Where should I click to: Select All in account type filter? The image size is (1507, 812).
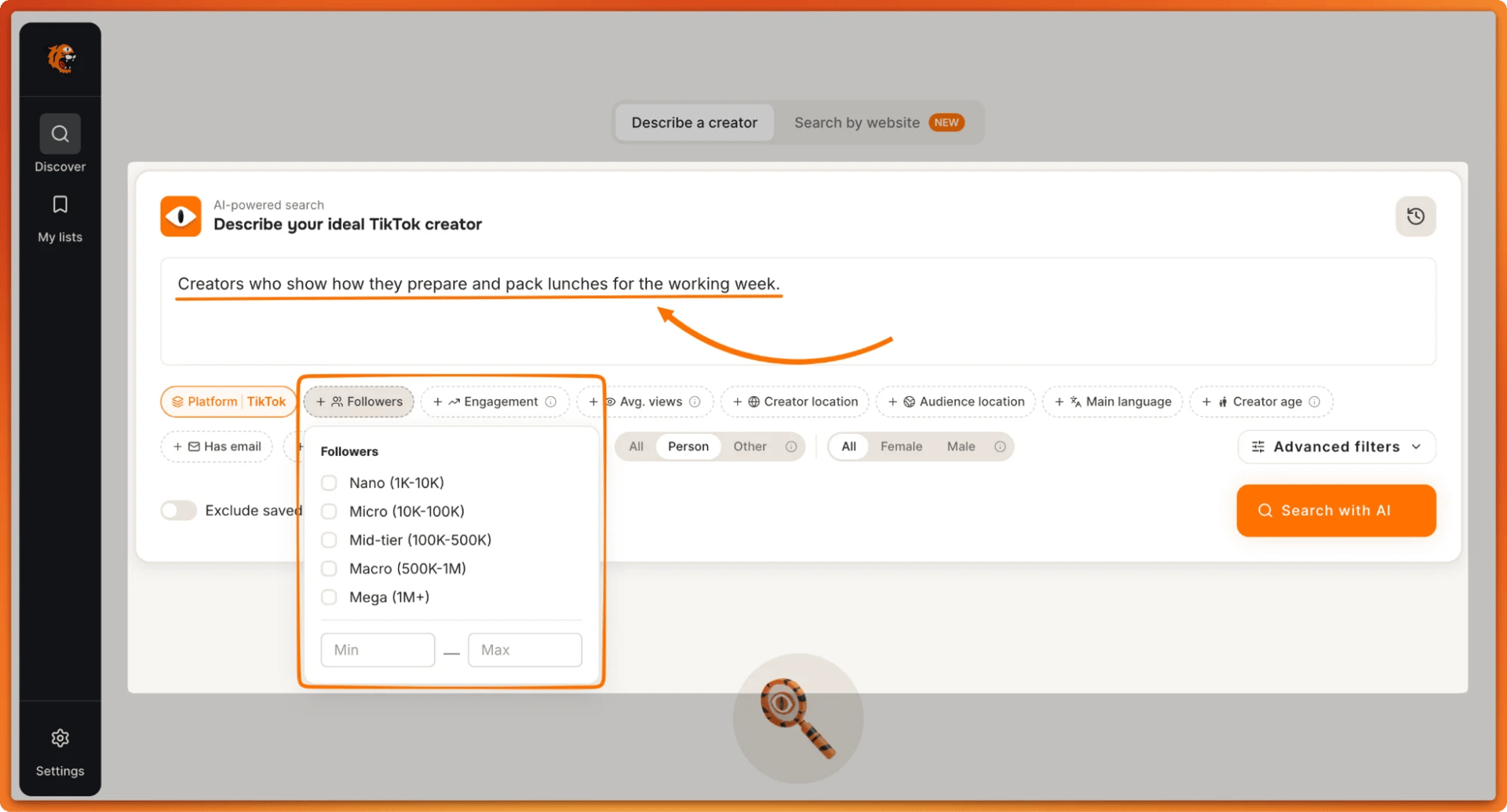[x=636, y=446]
